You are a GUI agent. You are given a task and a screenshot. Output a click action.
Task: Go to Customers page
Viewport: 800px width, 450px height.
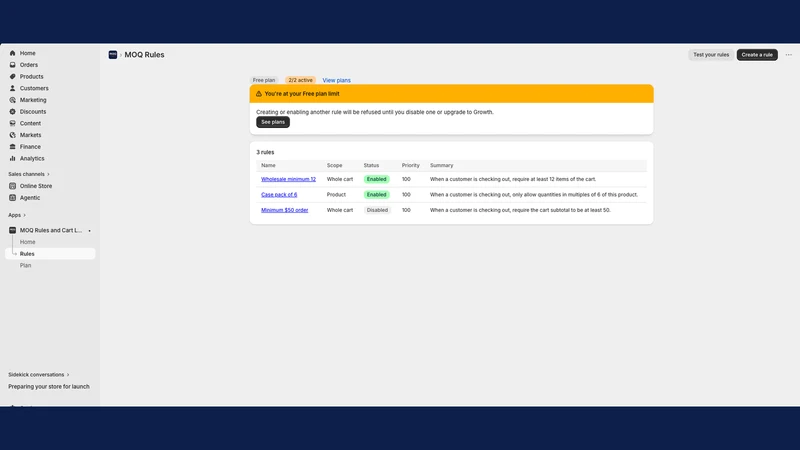click(x=34, y=88)
